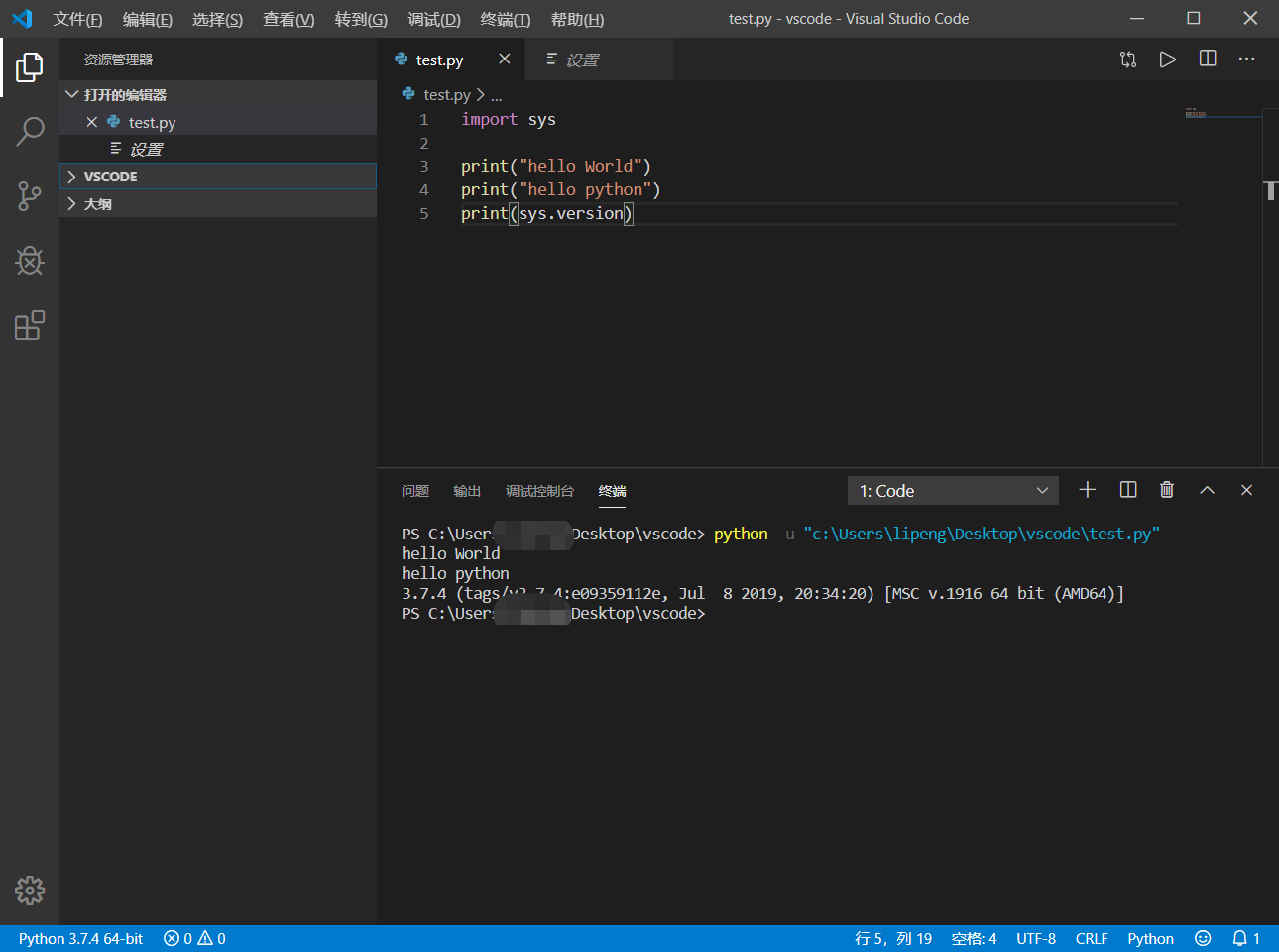Open the '1: Code' terminal dropdown
This screenshot has width=1279, height=952.
pyautogui.click(x=952, y=491)
